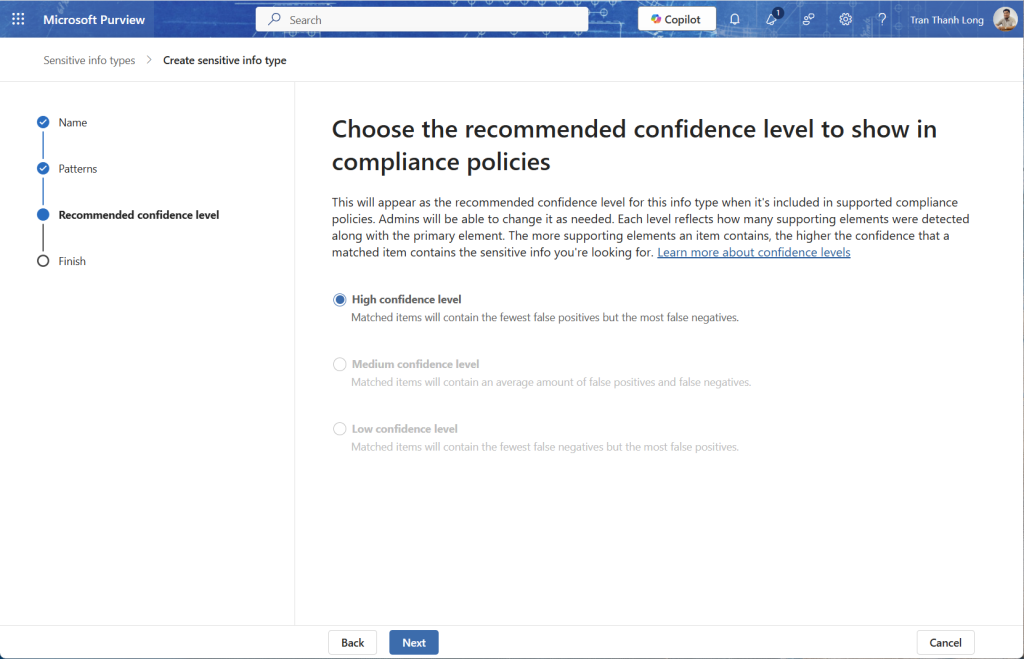
Task: Click the Next button
Action: click(413, 643)
